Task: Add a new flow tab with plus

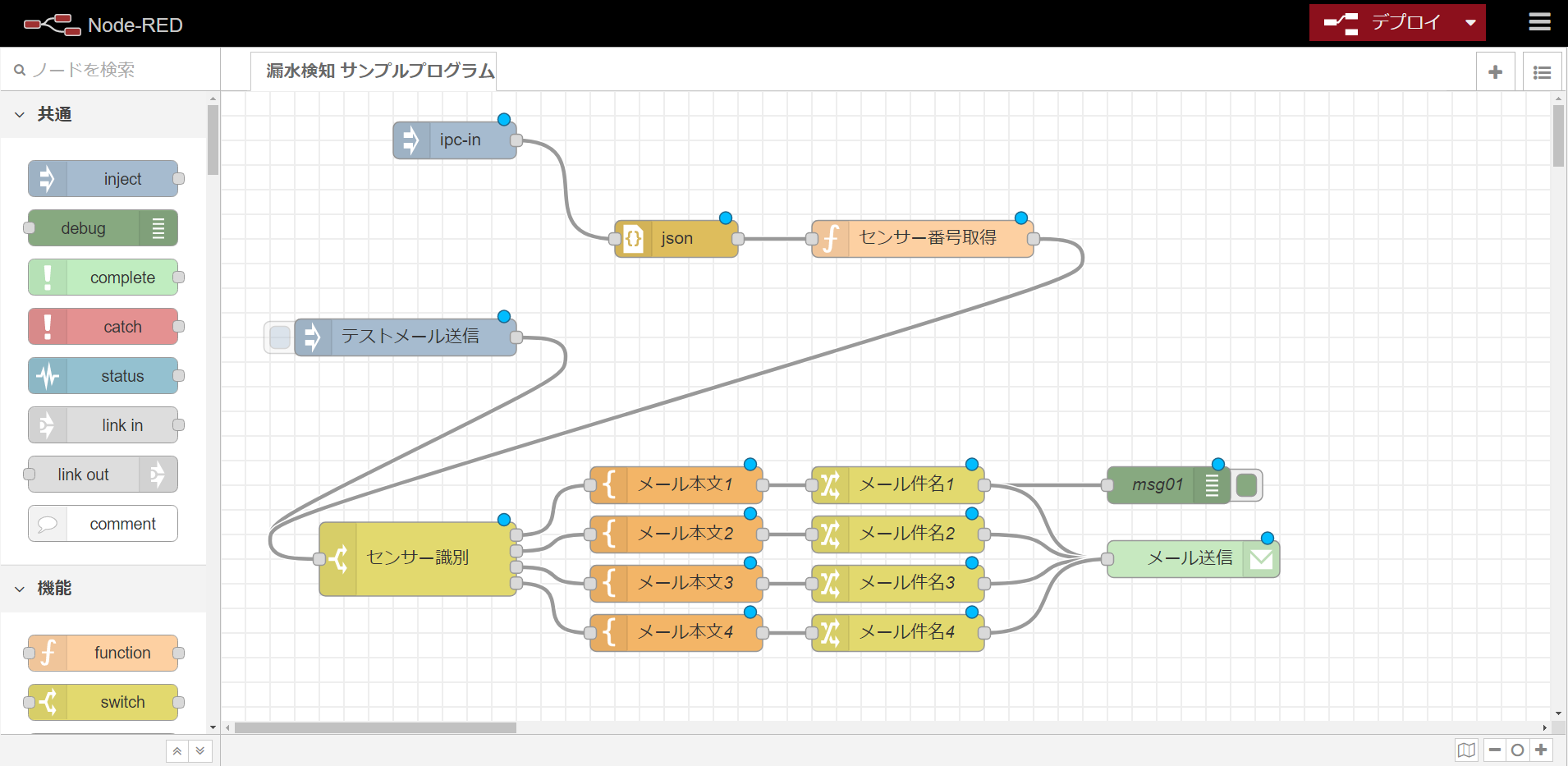Action: 1496,72
